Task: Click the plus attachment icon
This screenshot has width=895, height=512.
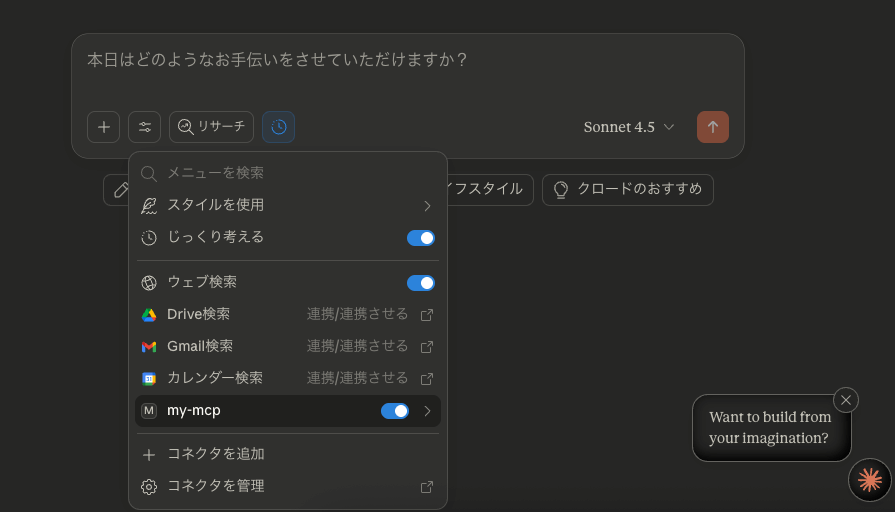Action: pos(103,127)
